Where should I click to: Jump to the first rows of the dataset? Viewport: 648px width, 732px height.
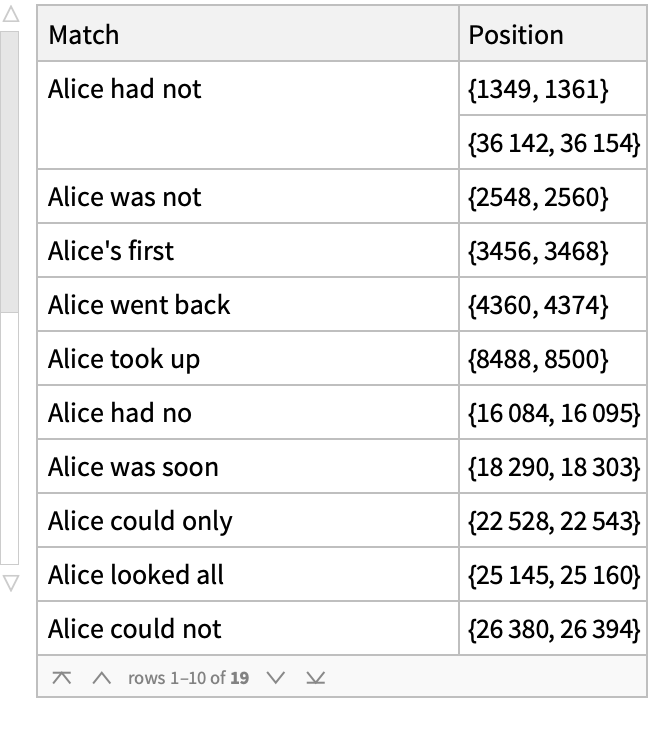pos(62,678)
